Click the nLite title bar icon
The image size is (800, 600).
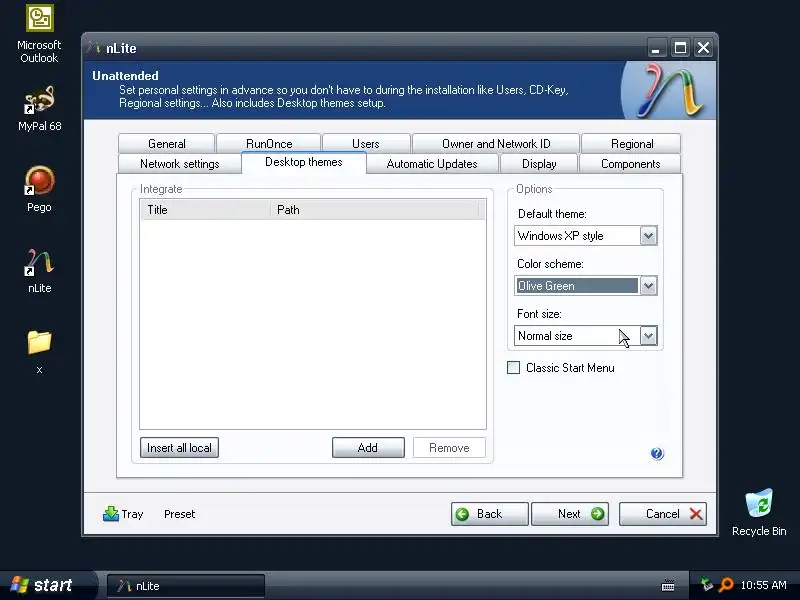(x=94, y=48)
